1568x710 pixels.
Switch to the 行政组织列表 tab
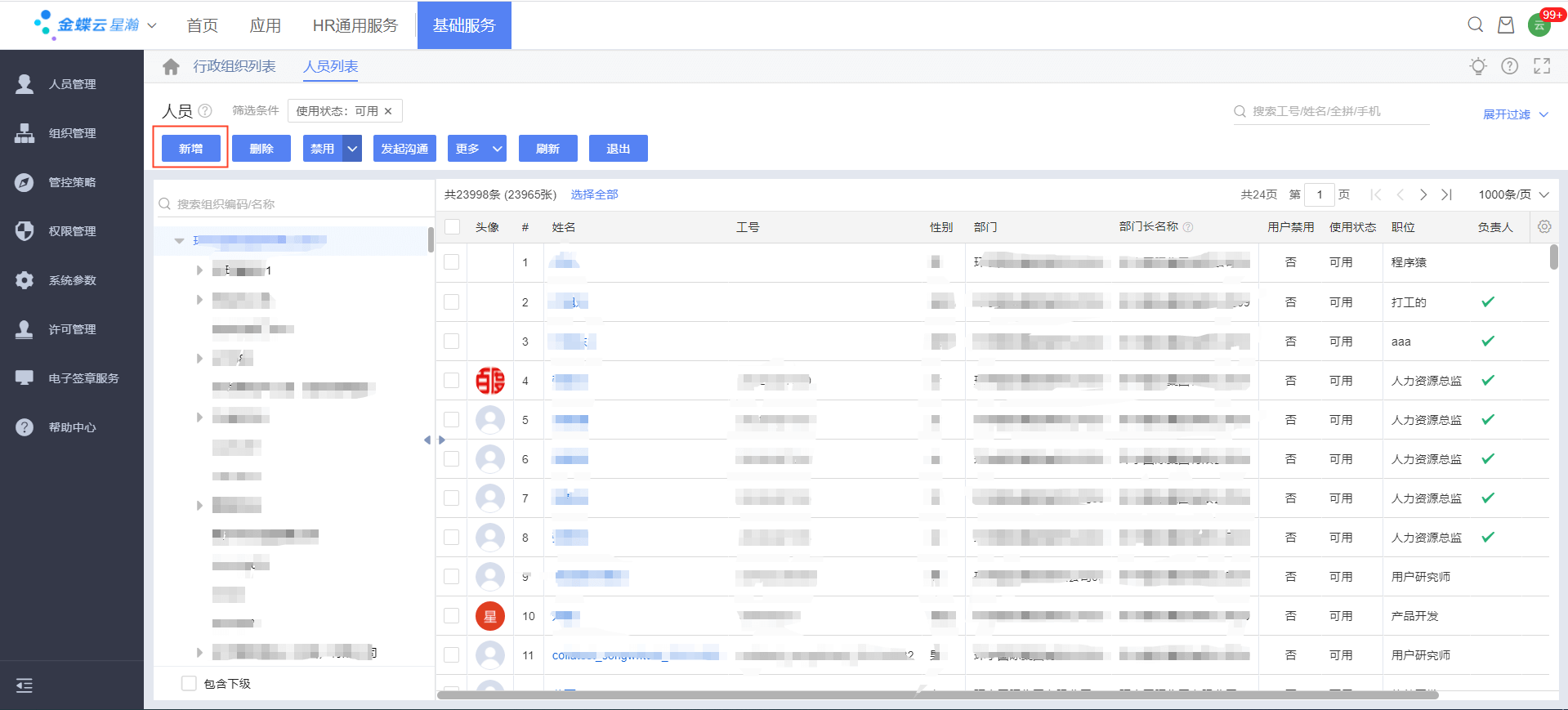[235, 66]
